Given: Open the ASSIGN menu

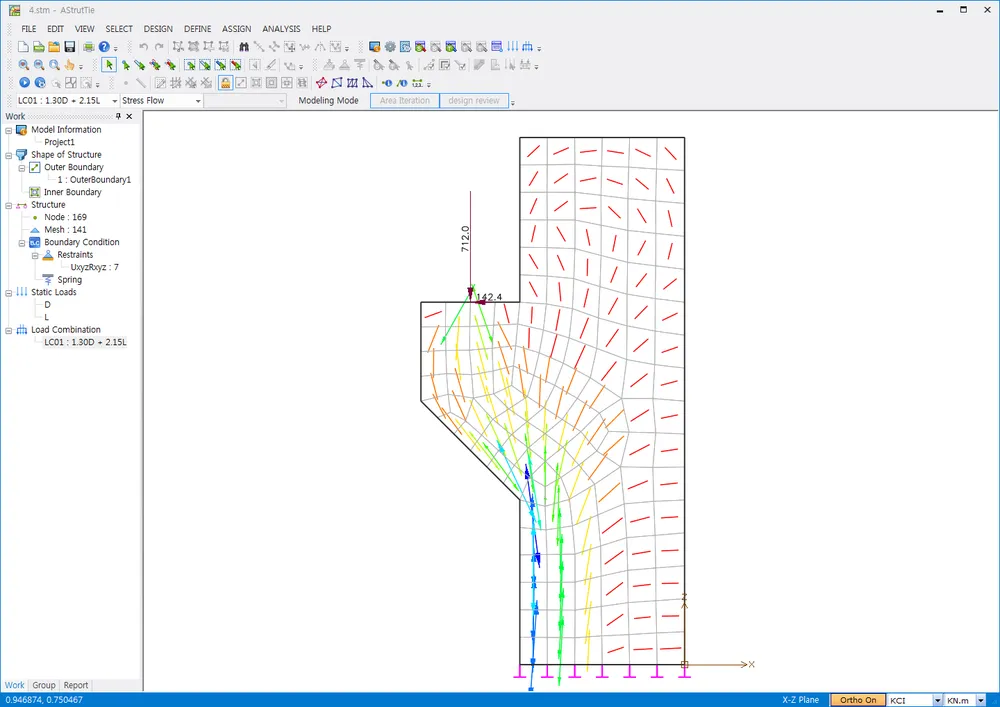Looking at the screenshot, I should coord(237,29).
